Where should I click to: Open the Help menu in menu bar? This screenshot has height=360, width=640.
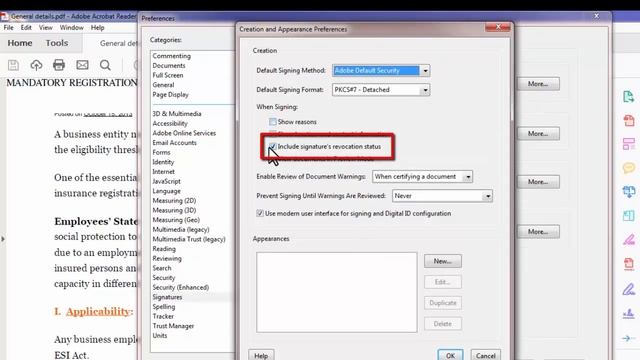point(98,27)
